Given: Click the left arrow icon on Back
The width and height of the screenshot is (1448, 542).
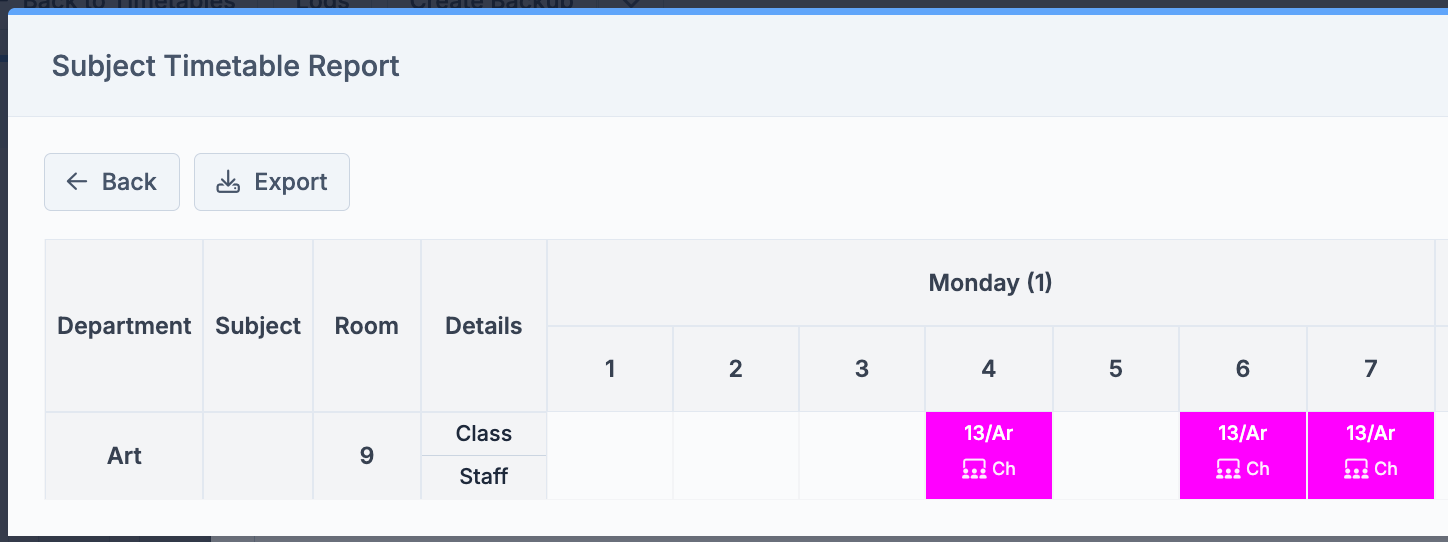Looking at the screenshot, I should [77, 182].
